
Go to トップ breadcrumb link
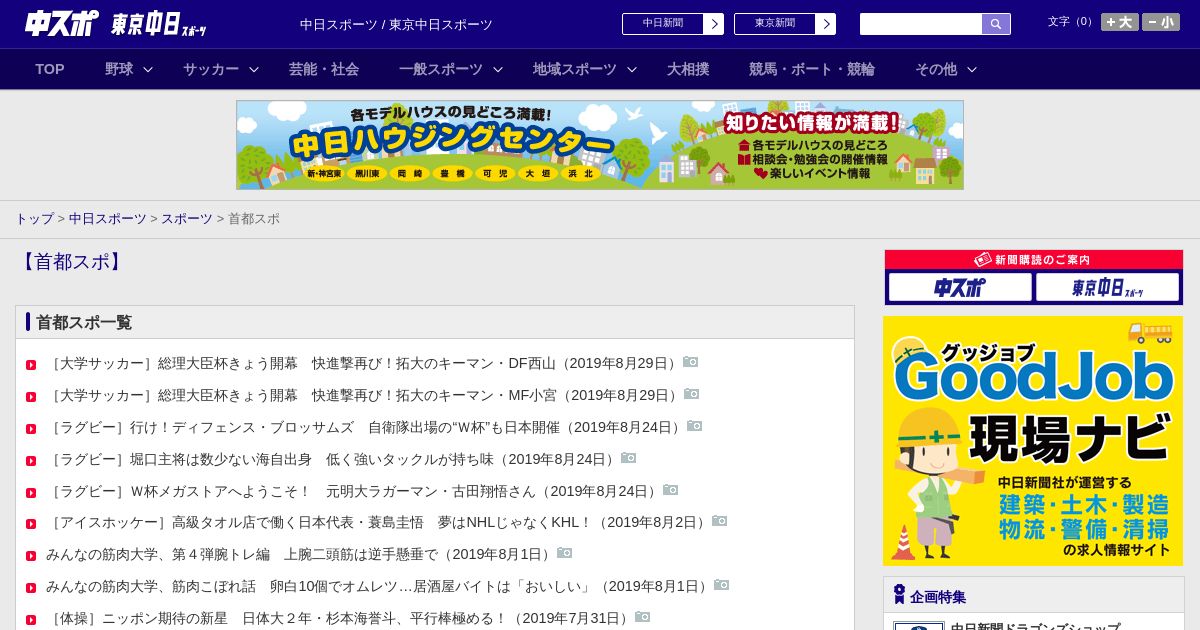35,218
